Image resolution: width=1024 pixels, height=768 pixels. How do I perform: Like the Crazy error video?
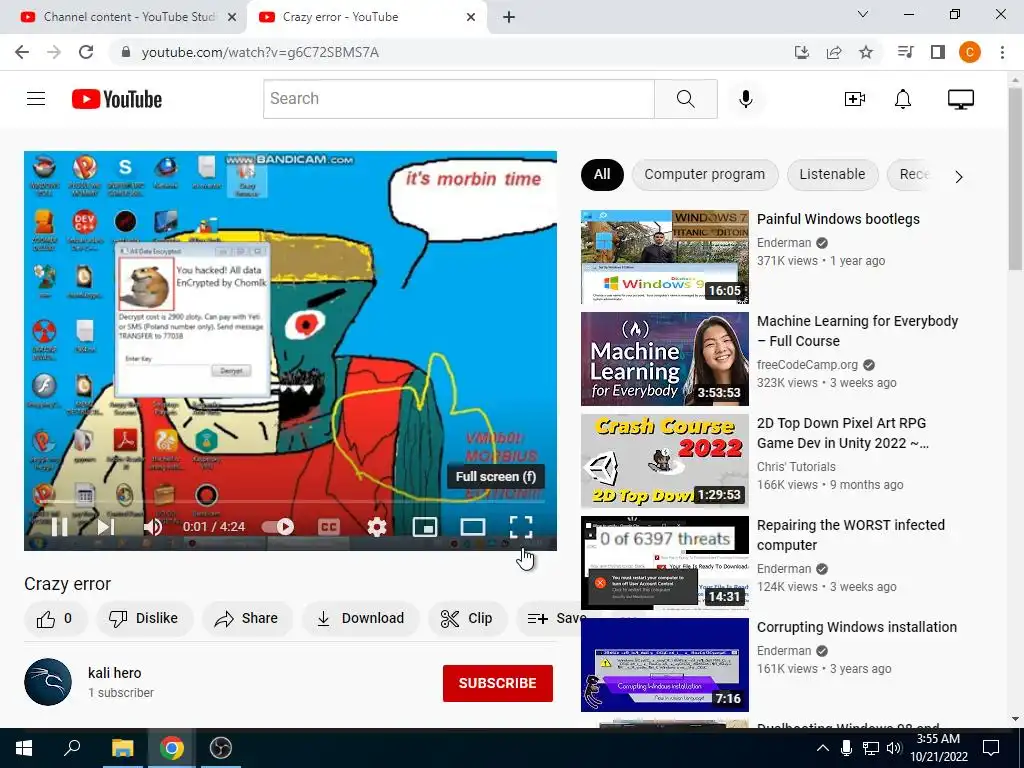tap(55, 618)
